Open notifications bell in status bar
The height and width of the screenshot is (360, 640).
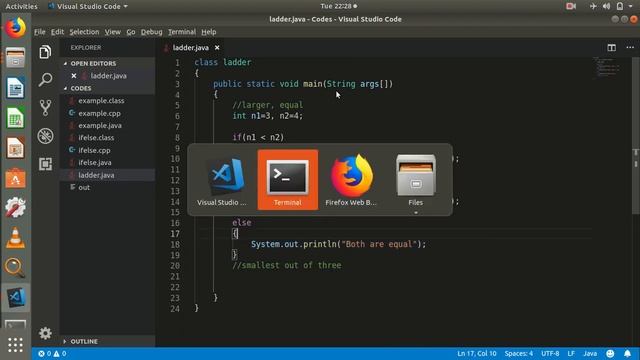(x=627, y=353)
